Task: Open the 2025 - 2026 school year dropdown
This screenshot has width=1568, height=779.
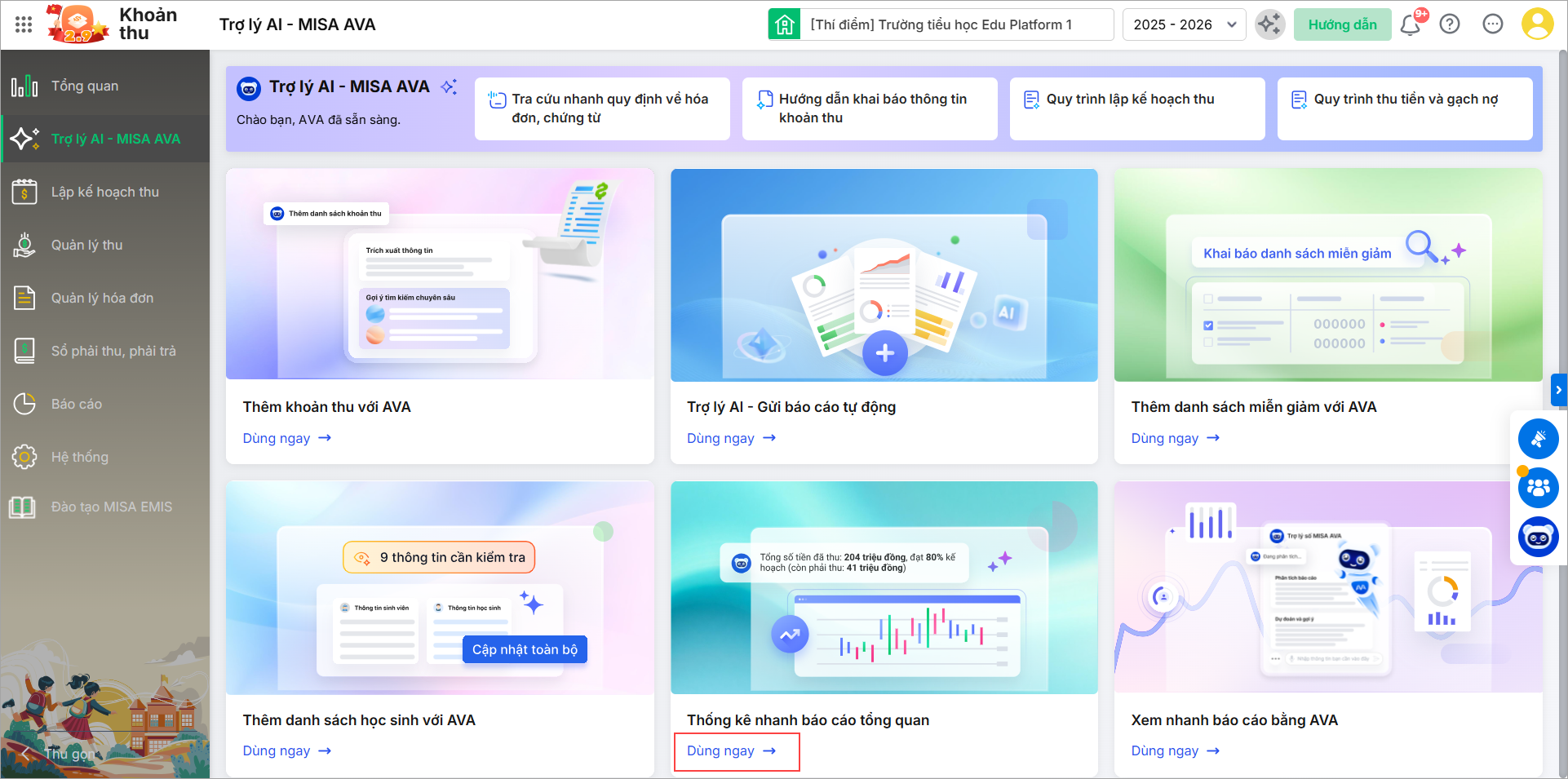Action: [x=1185, y=24]
